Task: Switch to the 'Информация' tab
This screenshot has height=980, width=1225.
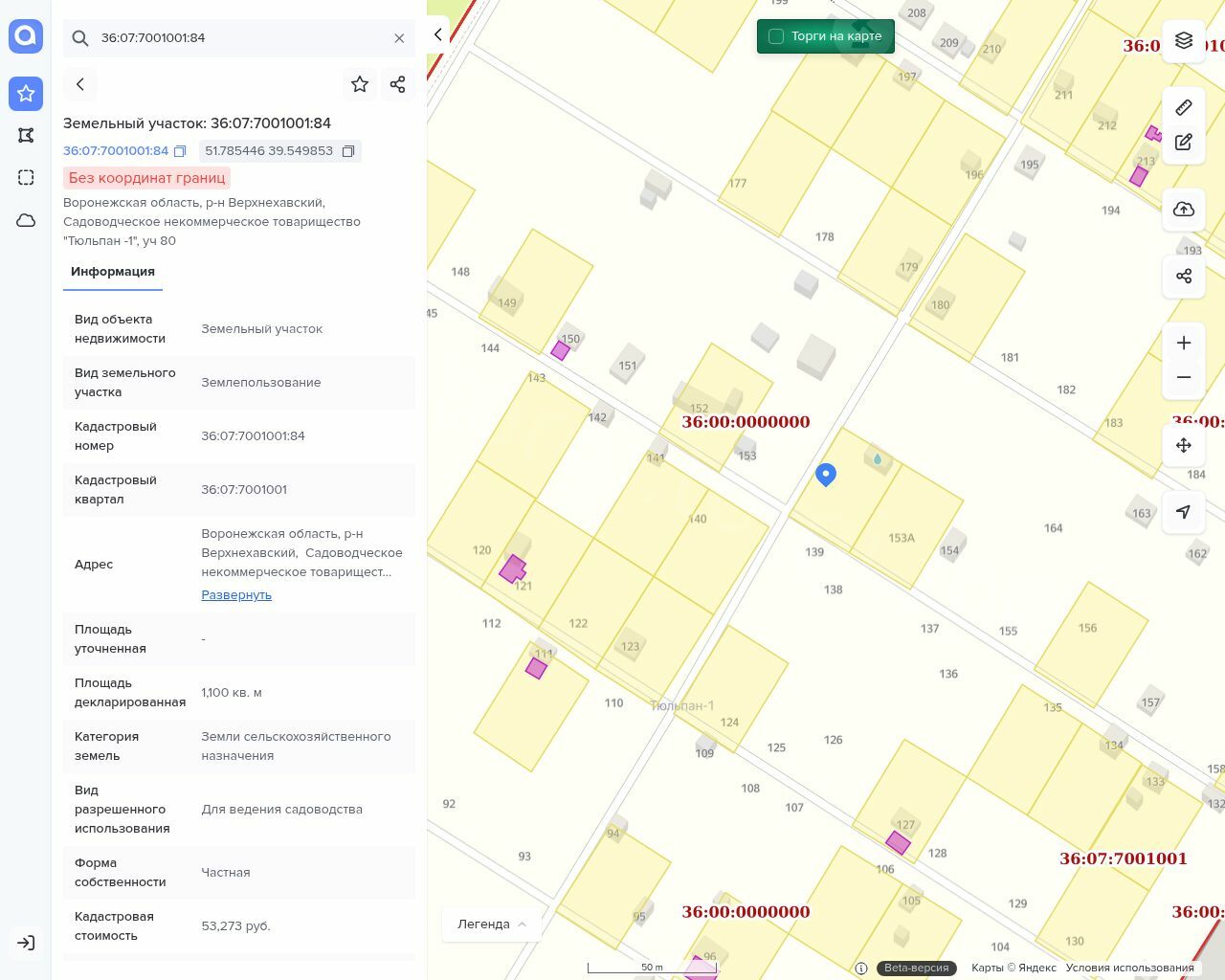Action: 113,272
